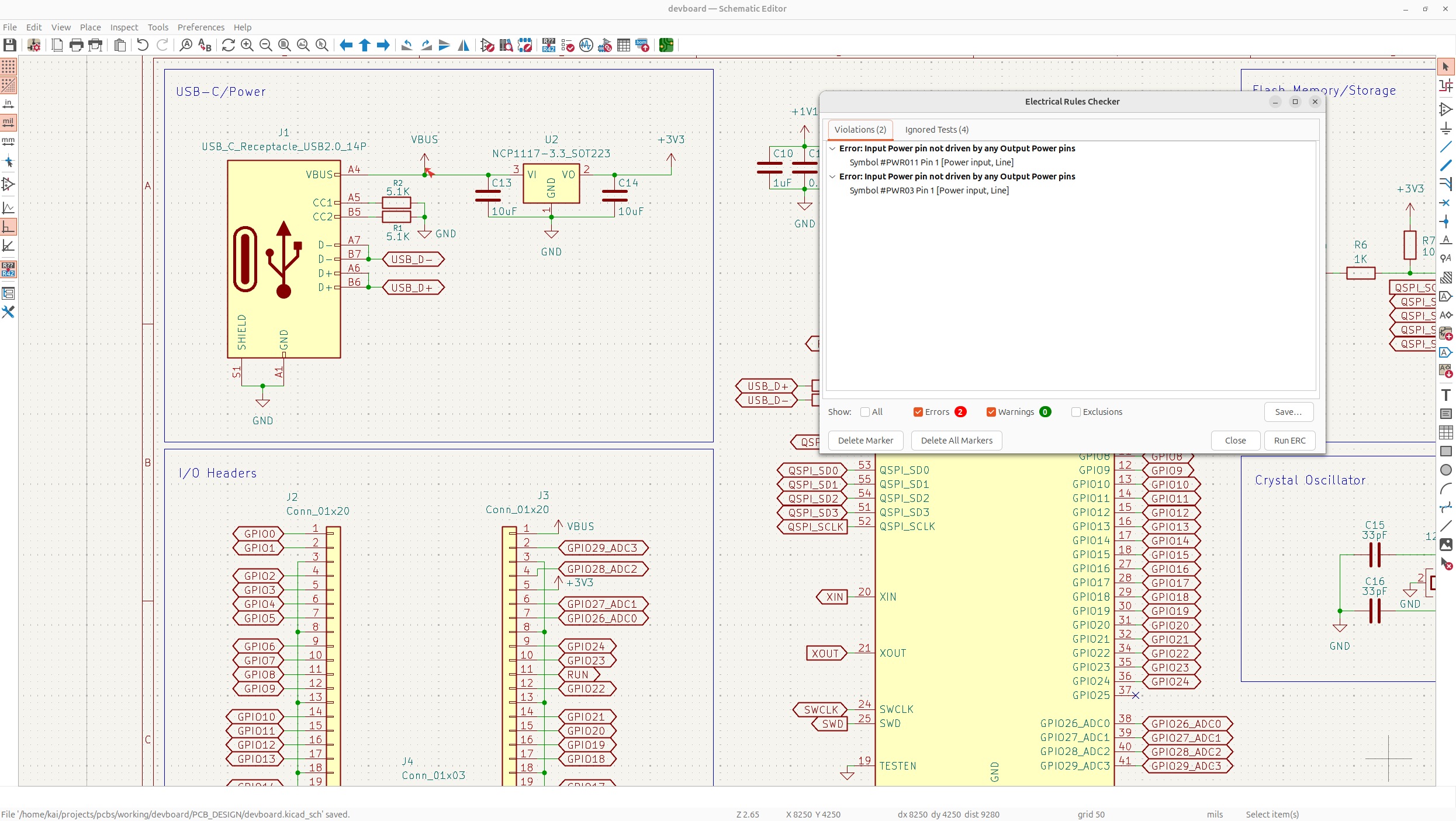The image size is (1456, 821).
Task: Select the Add text tool
Action: click(x=1445, y=395)
